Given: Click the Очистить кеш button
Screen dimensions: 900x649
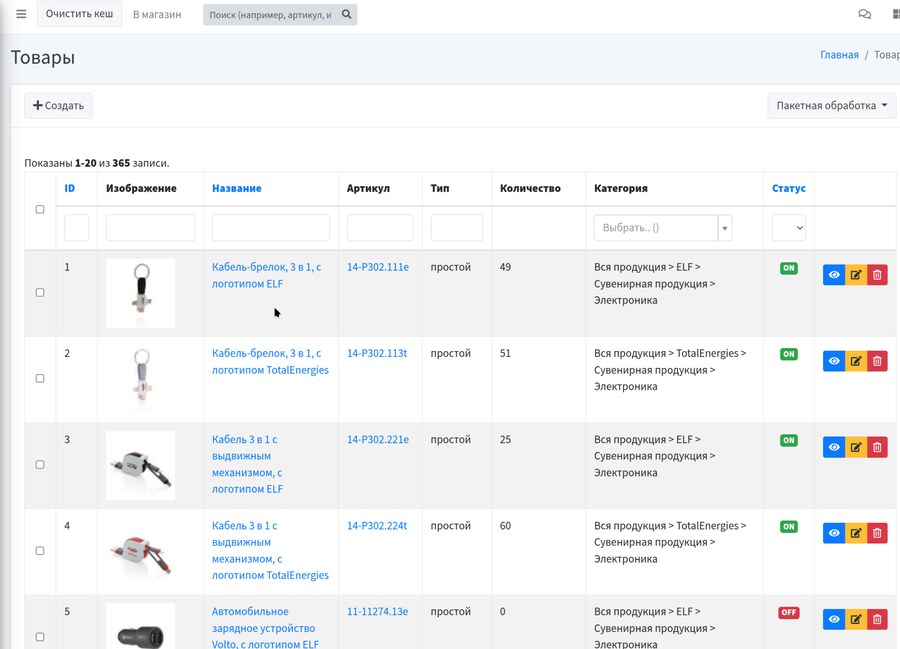Looking at the screenshot, I should [x=79, y=14].
